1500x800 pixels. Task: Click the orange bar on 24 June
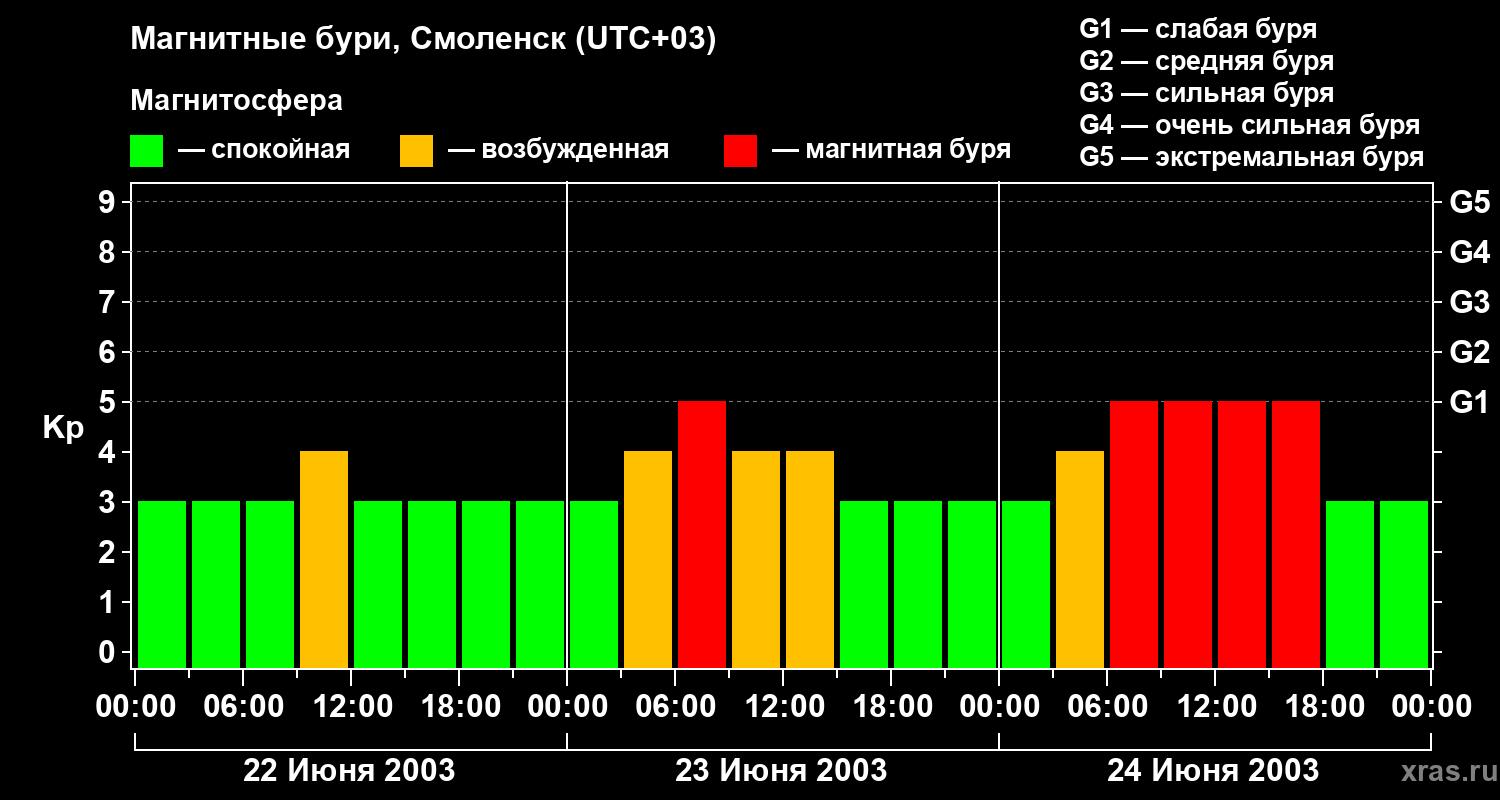(x=1080, y=559)
